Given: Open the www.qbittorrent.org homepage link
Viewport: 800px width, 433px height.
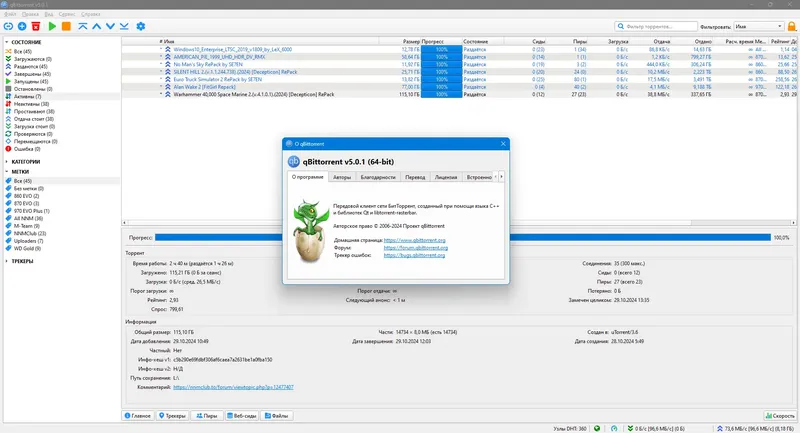Looking at the screenshot, I should pyautogui.click(x=414, y=240).
